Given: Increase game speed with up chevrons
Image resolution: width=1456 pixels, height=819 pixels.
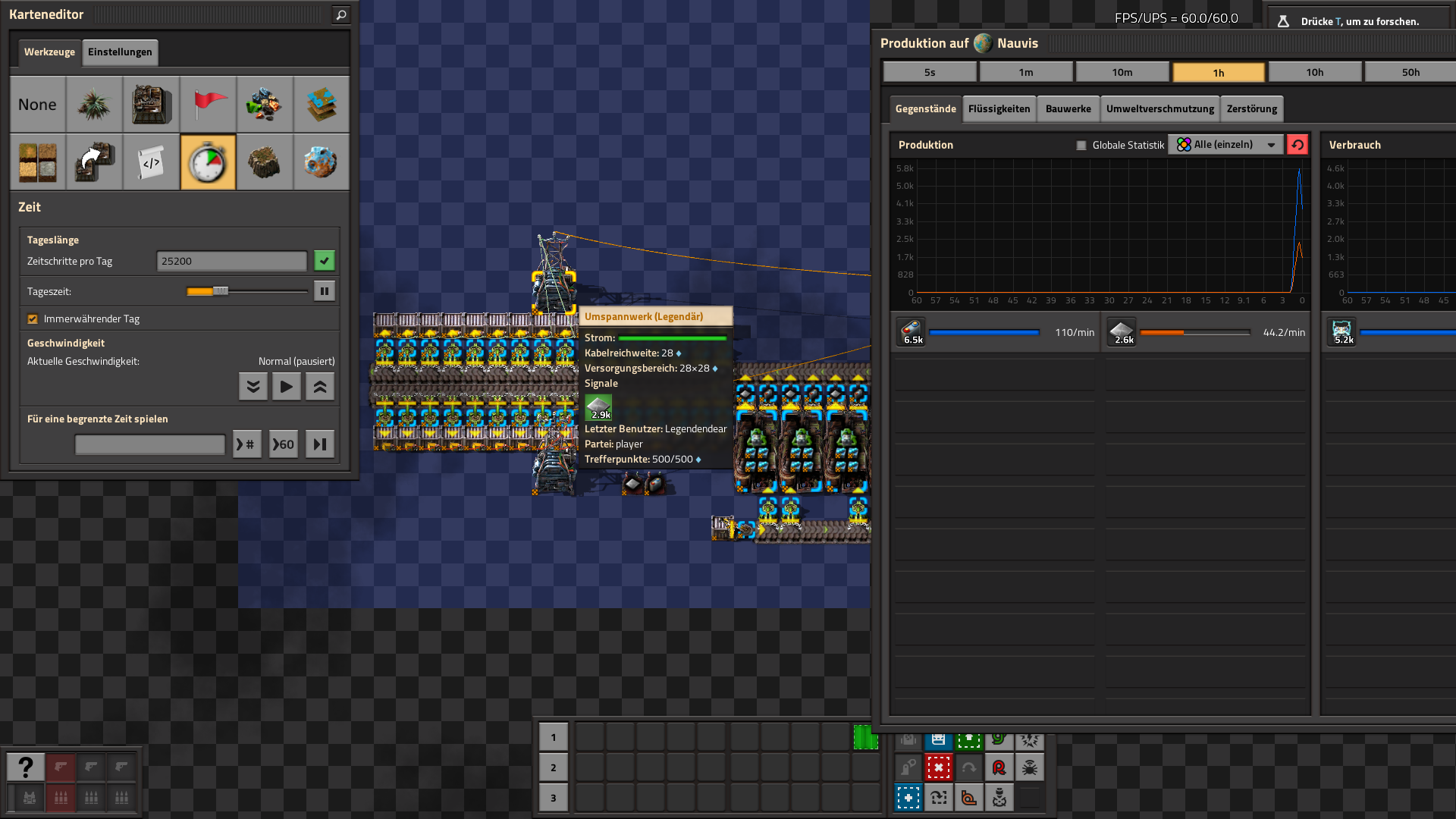Looking at the screenshot, I should click(x=320, y=387).
